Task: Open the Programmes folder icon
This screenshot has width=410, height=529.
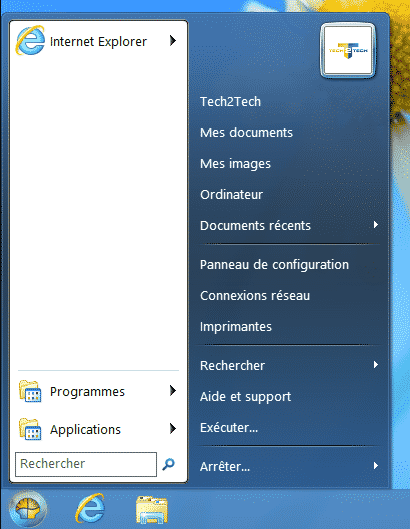Action: pos(30,391)
